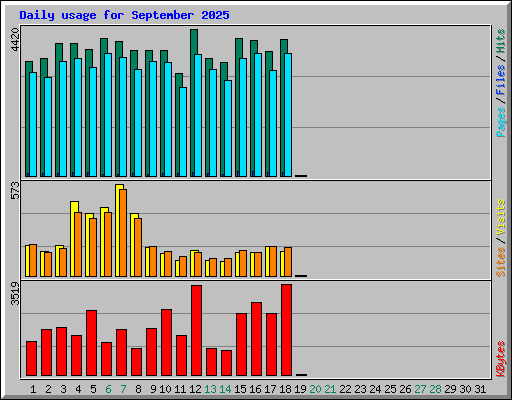Click the green Hits legend label
This screenshot has height=400, width=512.
[501, 41]
